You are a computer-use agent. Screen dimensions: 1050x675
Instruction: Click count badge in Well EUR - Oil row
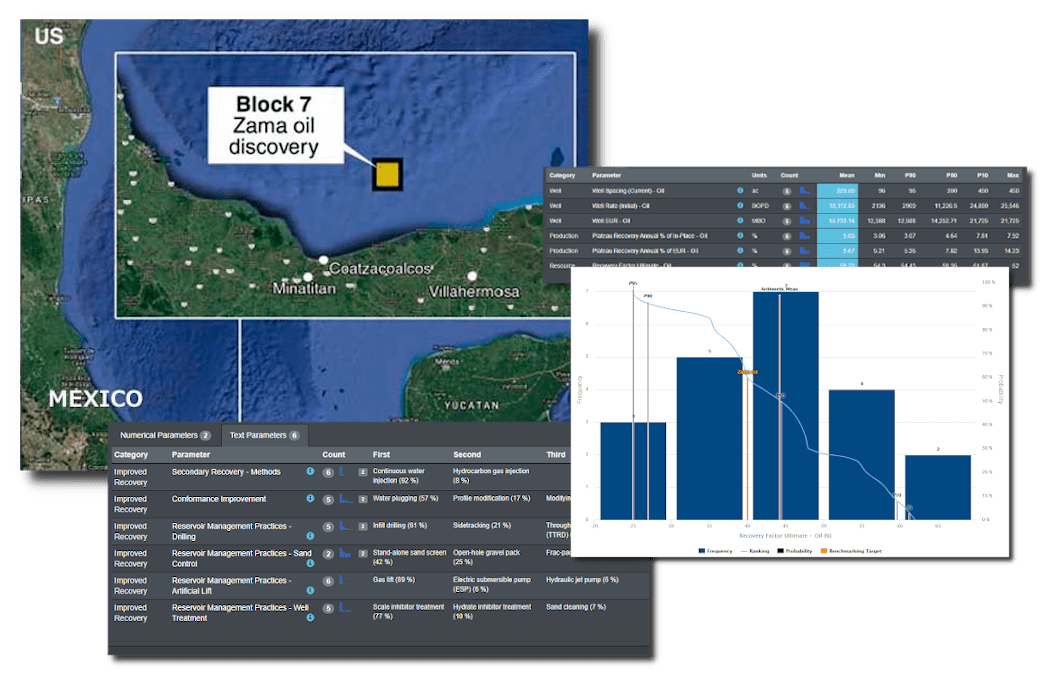788,221
